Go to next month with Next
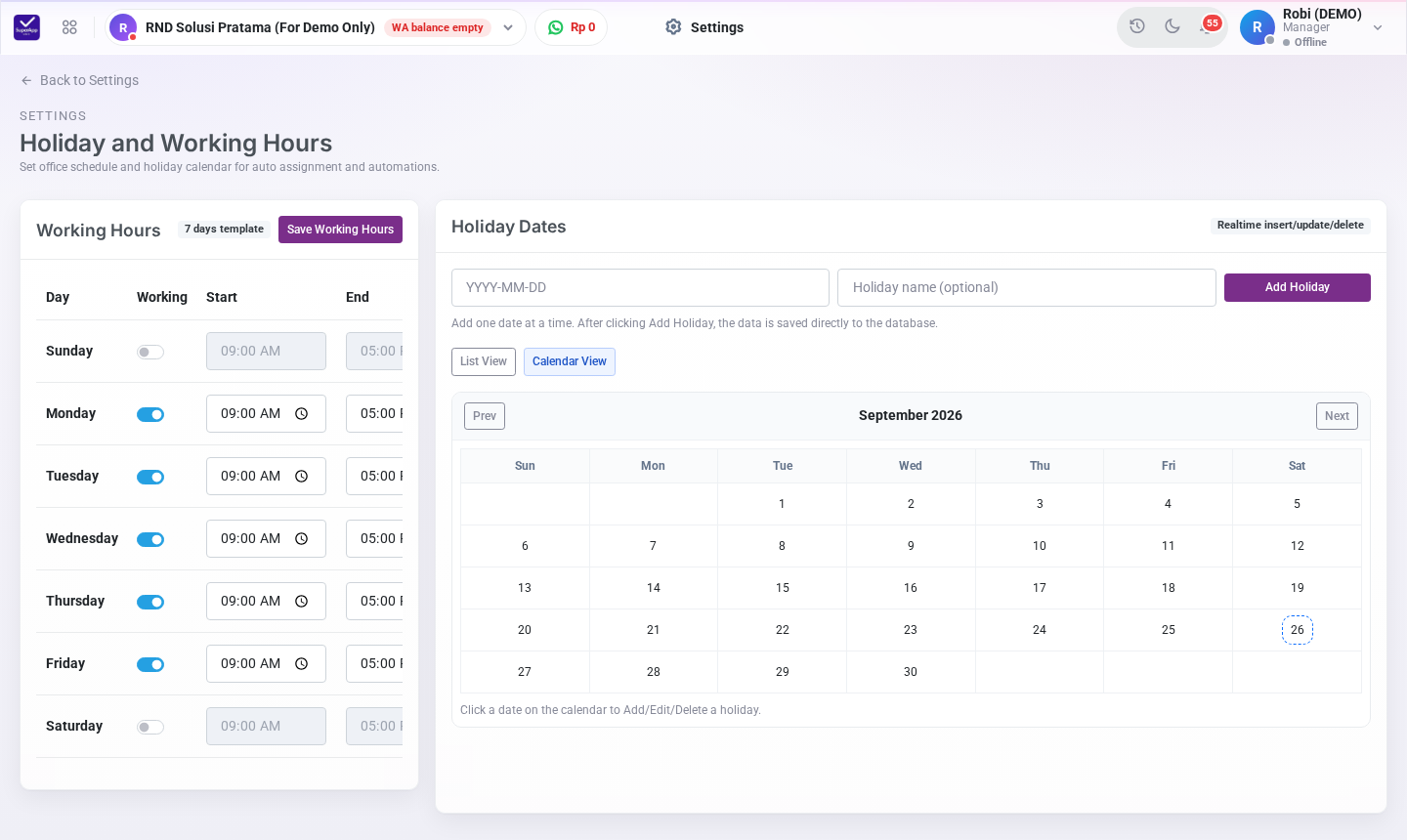 pyautogui.click(x=1337, y=416)
